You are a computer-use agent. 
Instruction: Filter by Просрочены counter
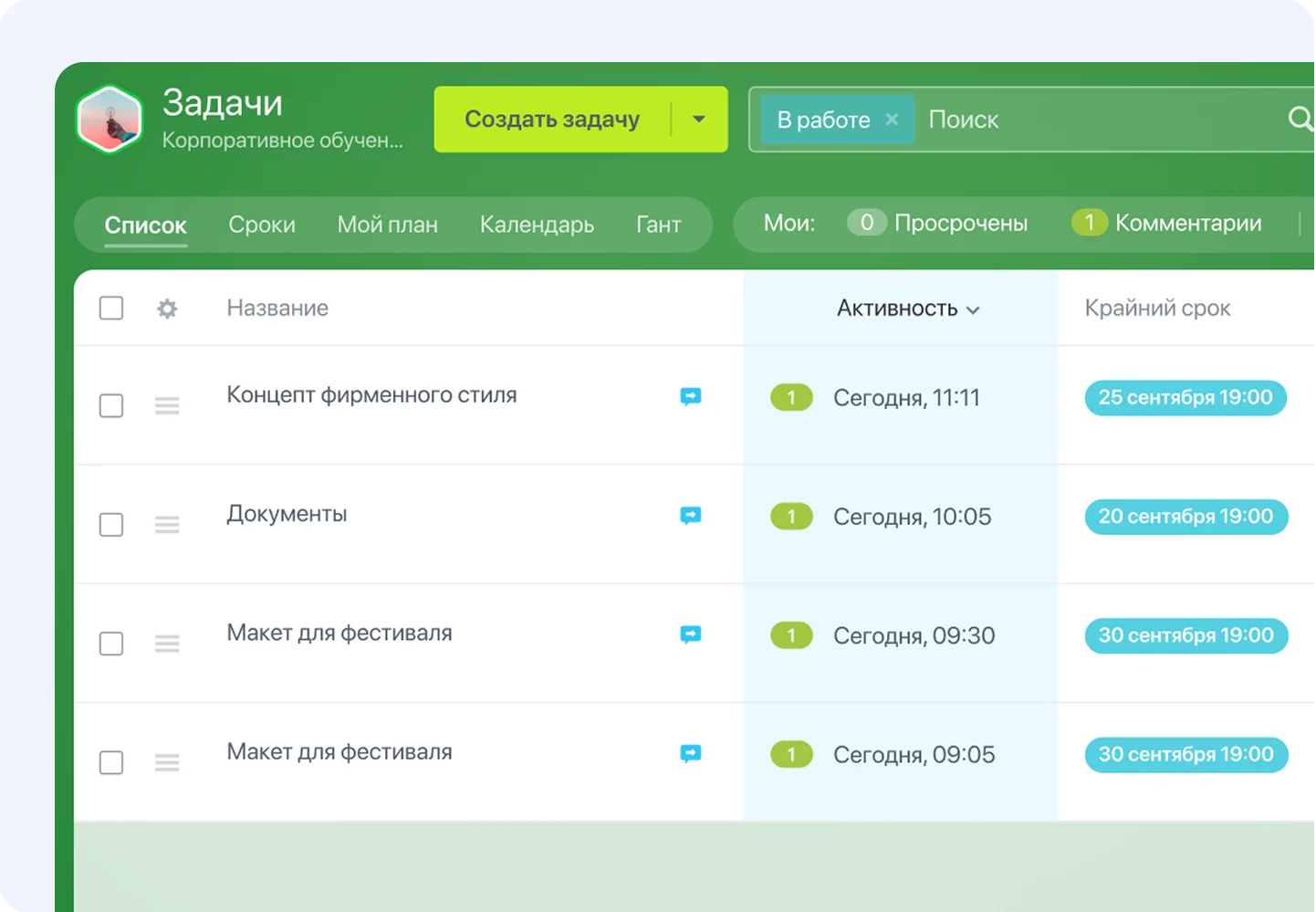938,223
